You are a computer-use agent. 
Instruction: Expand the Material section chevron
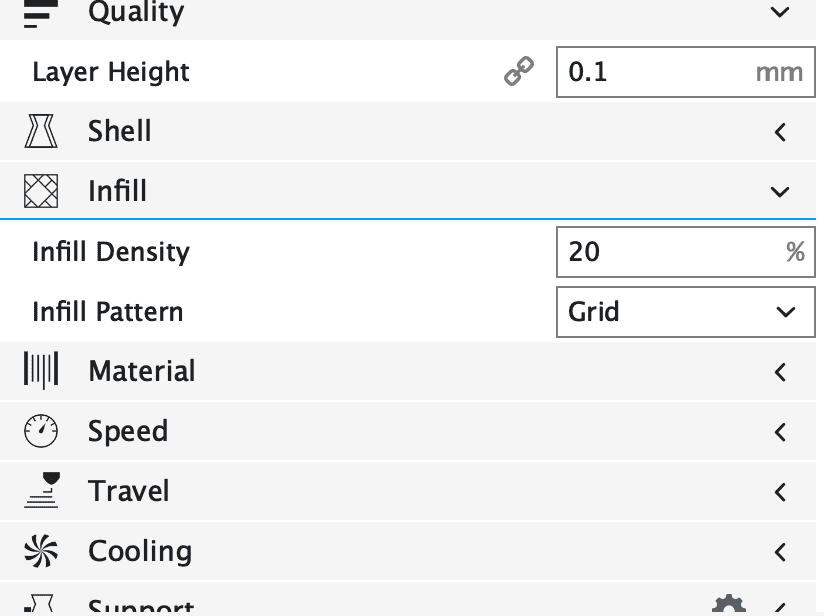pos(780,371)
